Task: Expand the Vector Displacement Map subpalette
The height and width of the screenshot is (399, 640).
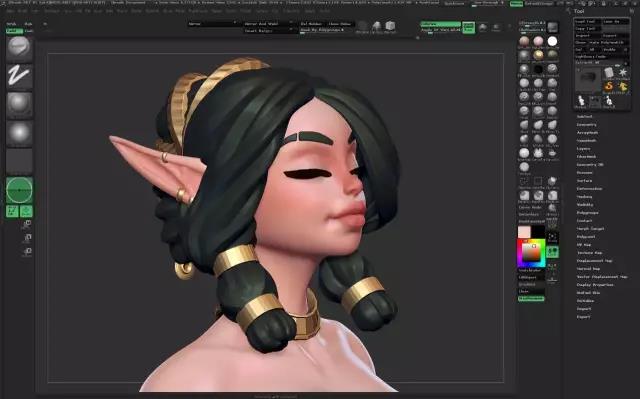Action: (602, 277)
